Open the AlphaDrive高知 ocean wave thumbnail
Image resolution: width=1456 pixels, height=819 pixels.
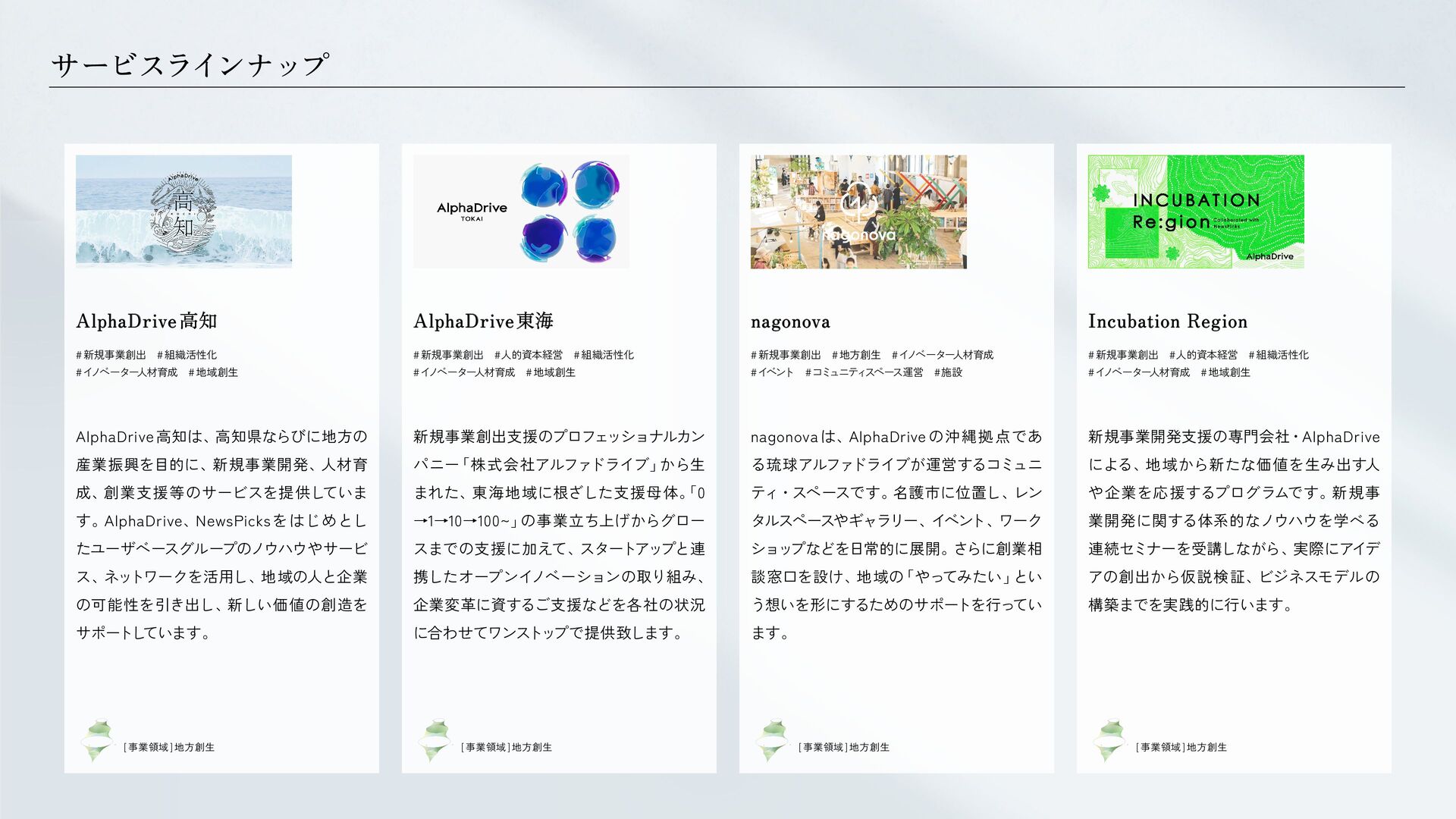pos(184,212)
